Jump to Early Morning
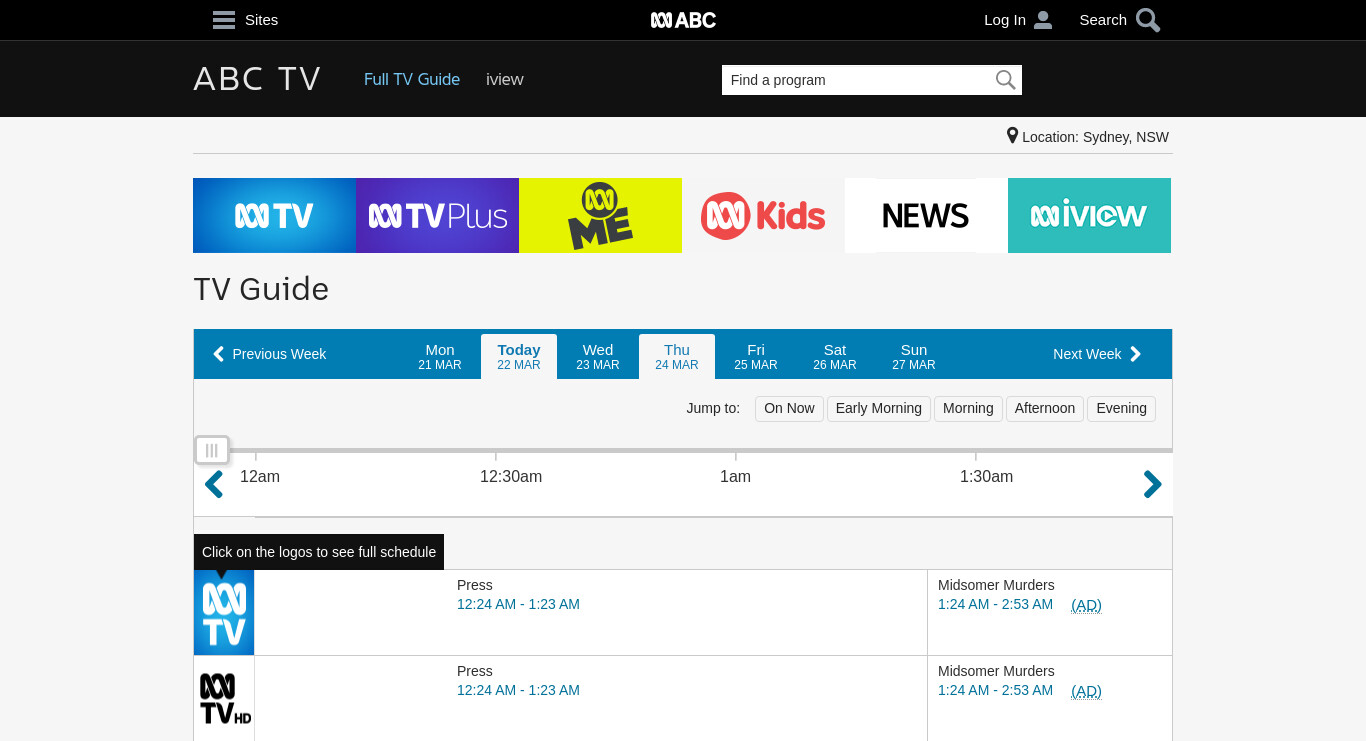 point(879,408)
